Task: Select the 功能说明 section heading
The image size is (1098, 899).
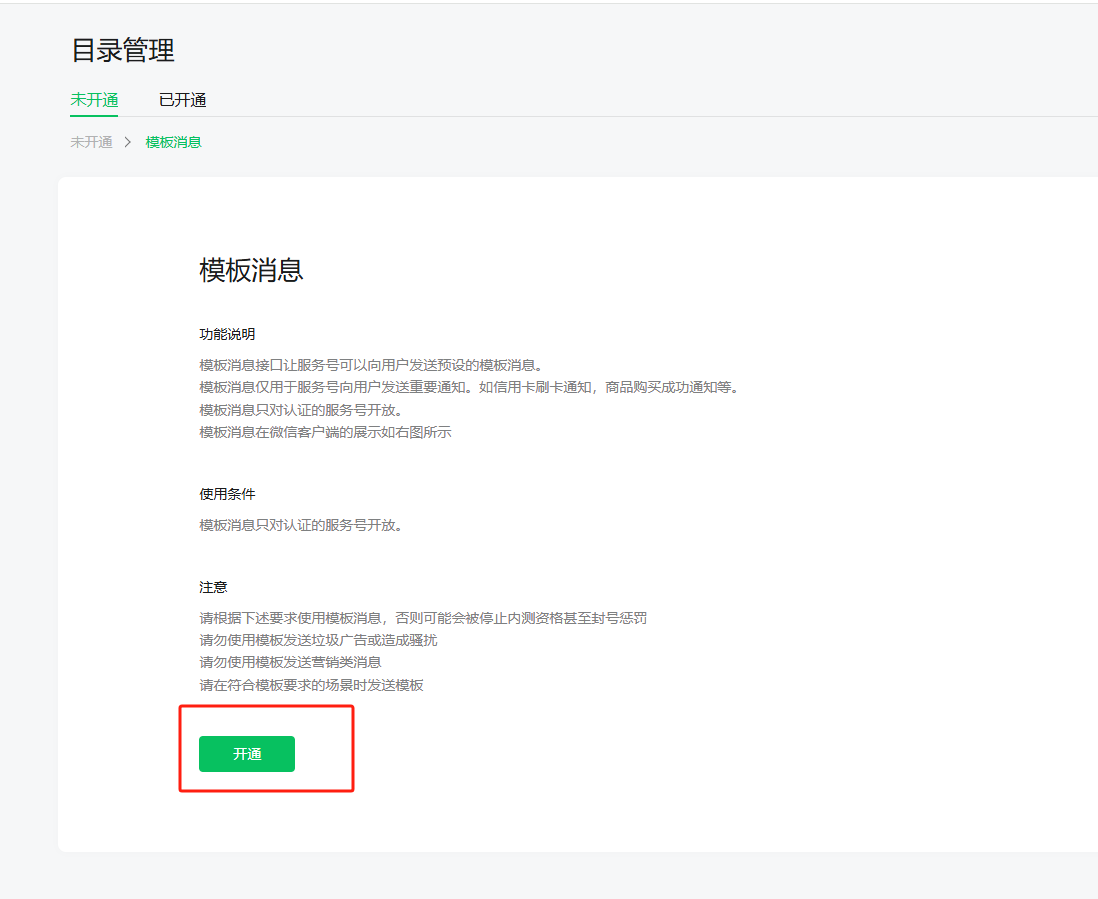Action: [x=227, y=334]
